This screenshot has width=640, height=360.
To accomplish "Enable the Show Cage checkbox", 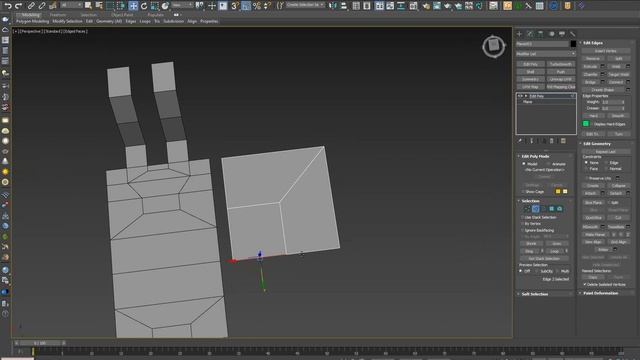I will 523,191.
